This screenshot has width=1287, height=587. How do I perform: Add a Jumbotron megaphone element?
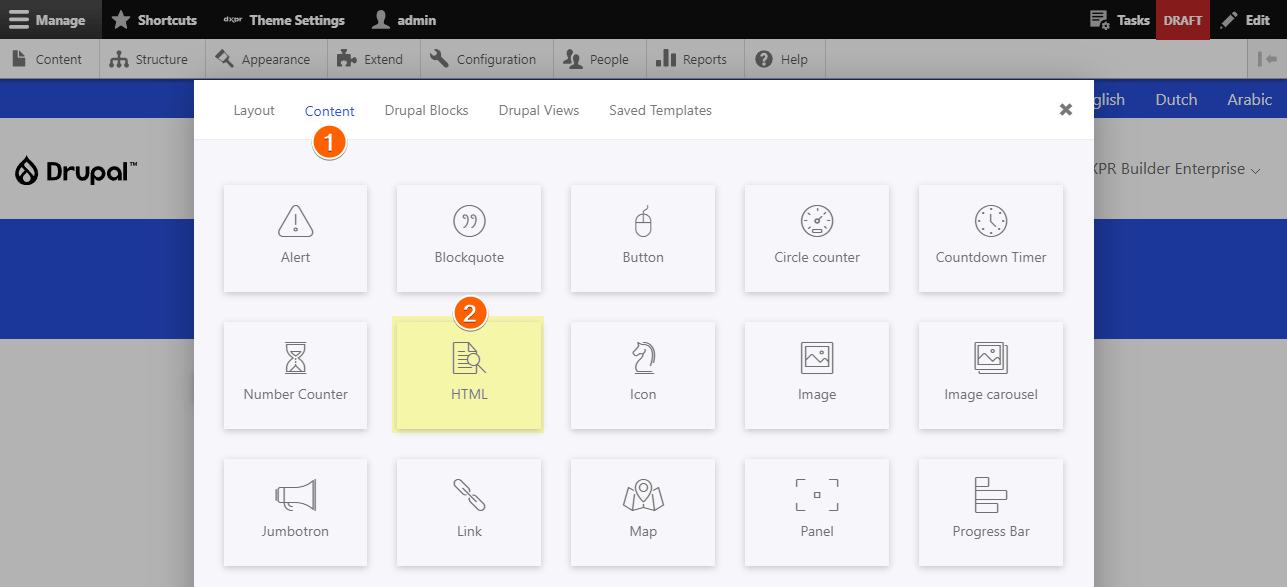[x=295, y=512]
